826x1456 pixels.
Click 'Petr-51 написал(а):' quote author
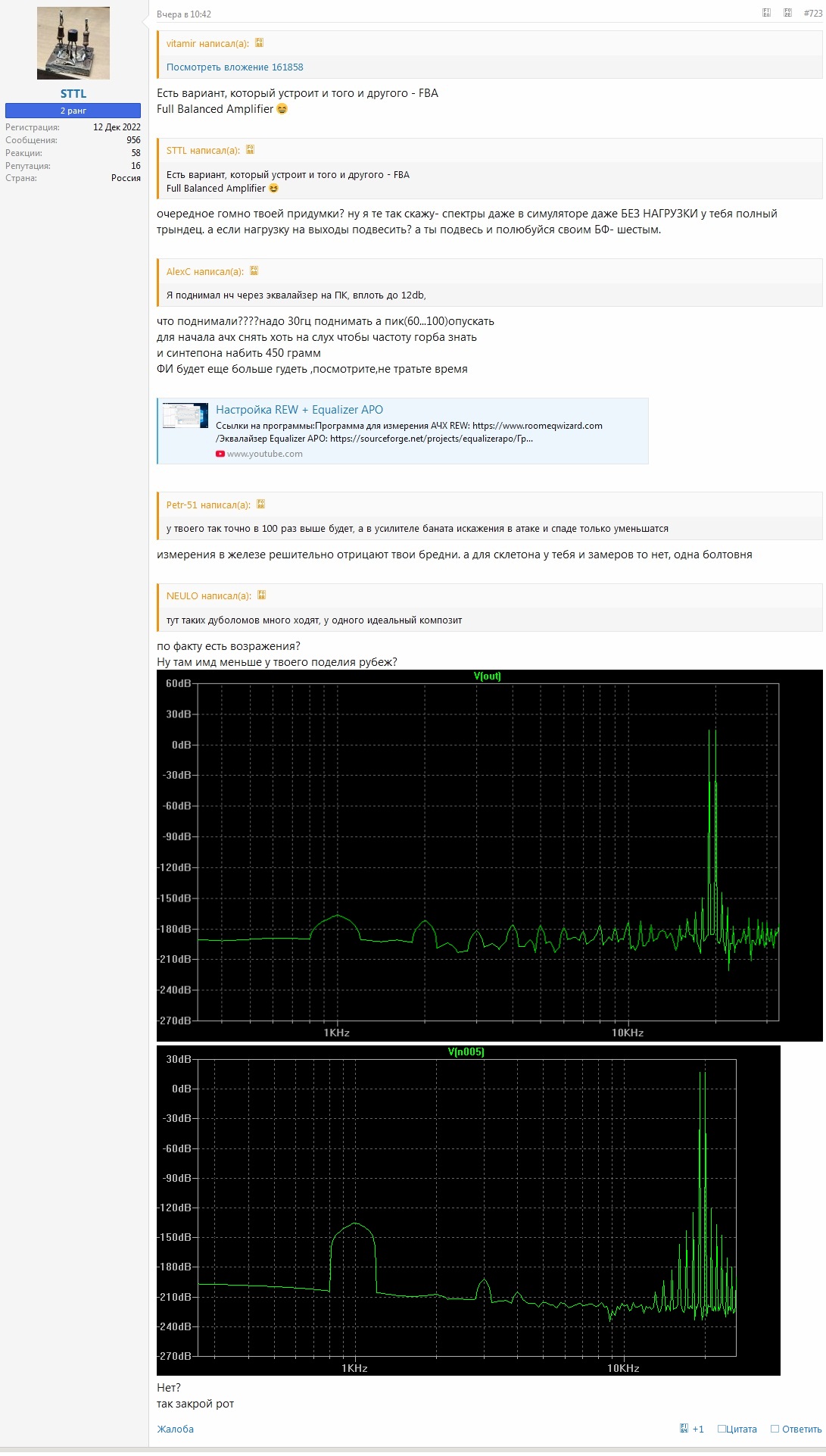coord(208,505)
